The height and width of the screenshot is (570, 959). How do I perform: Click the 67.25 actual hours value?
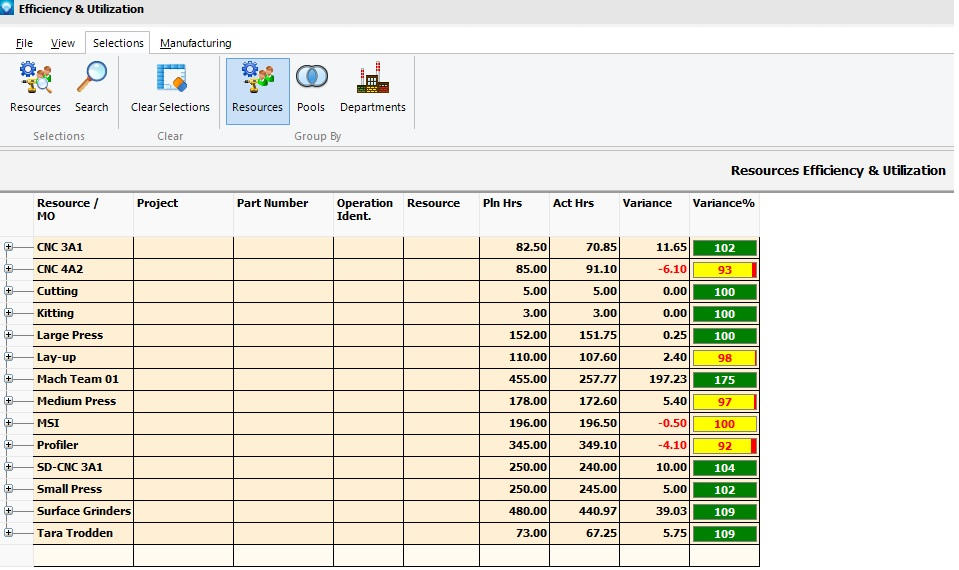(601, 533)
